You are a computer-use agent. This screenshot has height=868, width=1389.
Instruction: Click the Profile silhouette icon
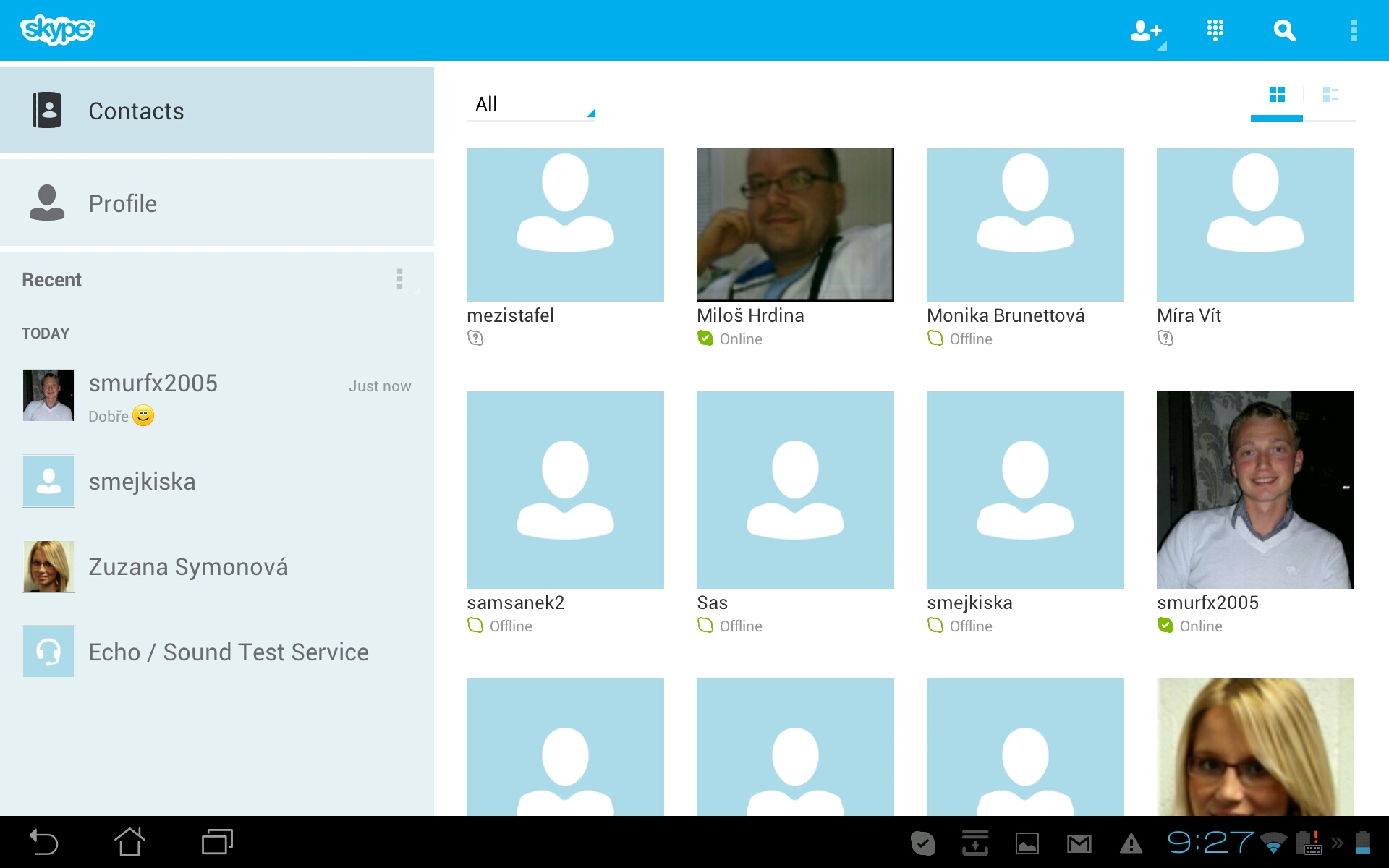point(46,203)
